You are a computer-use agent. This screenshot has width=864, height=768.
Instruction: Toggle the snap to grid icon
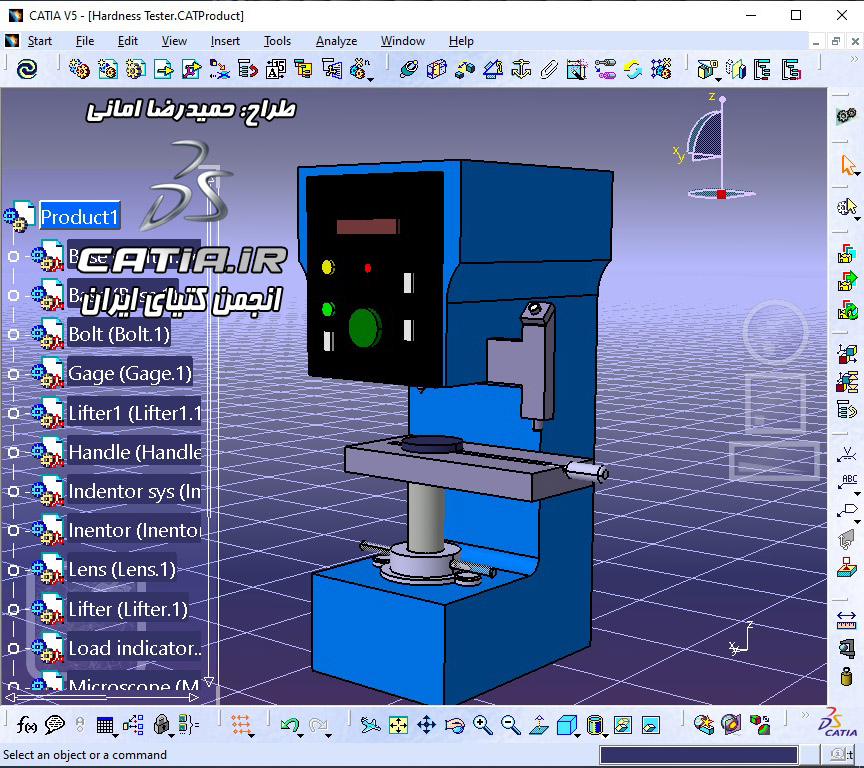pyautogui.click(x=240, y=725)
